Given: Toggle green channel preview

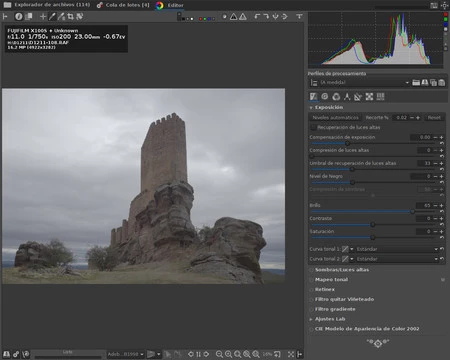Looking at the screenshot, I should tap(205, 19).
